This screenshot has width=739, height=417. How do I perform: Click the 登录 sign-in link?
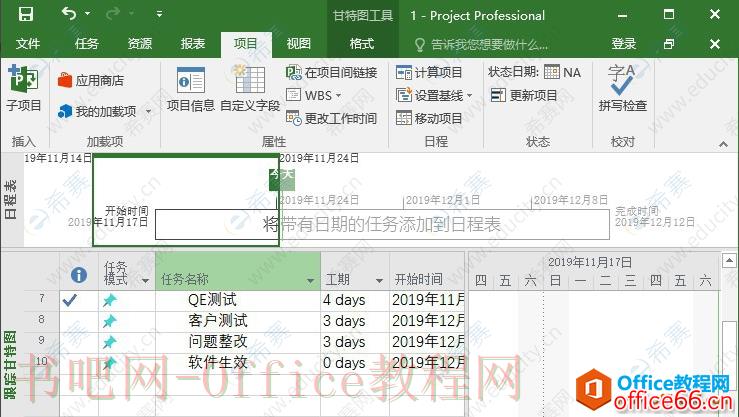pos(624,44)
